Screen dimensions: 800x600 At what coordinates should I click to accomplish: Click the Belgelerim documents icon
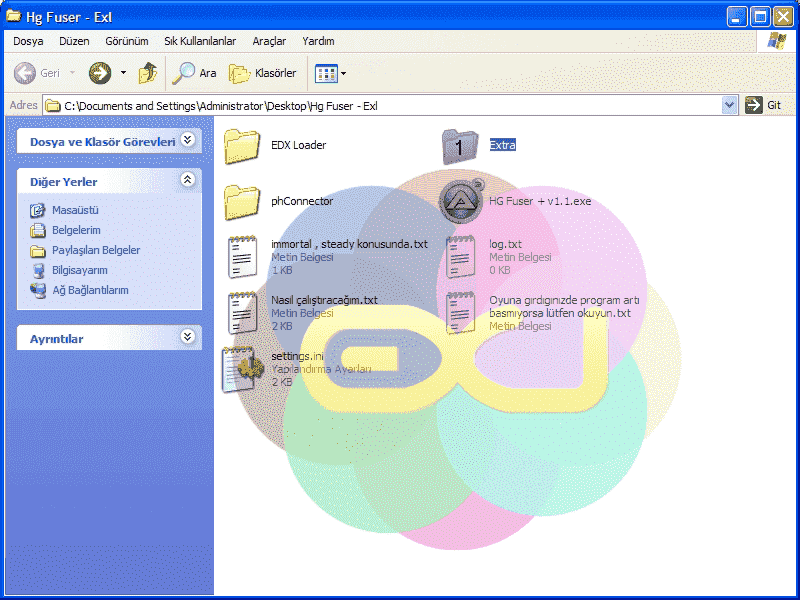[x=37, y=230]
